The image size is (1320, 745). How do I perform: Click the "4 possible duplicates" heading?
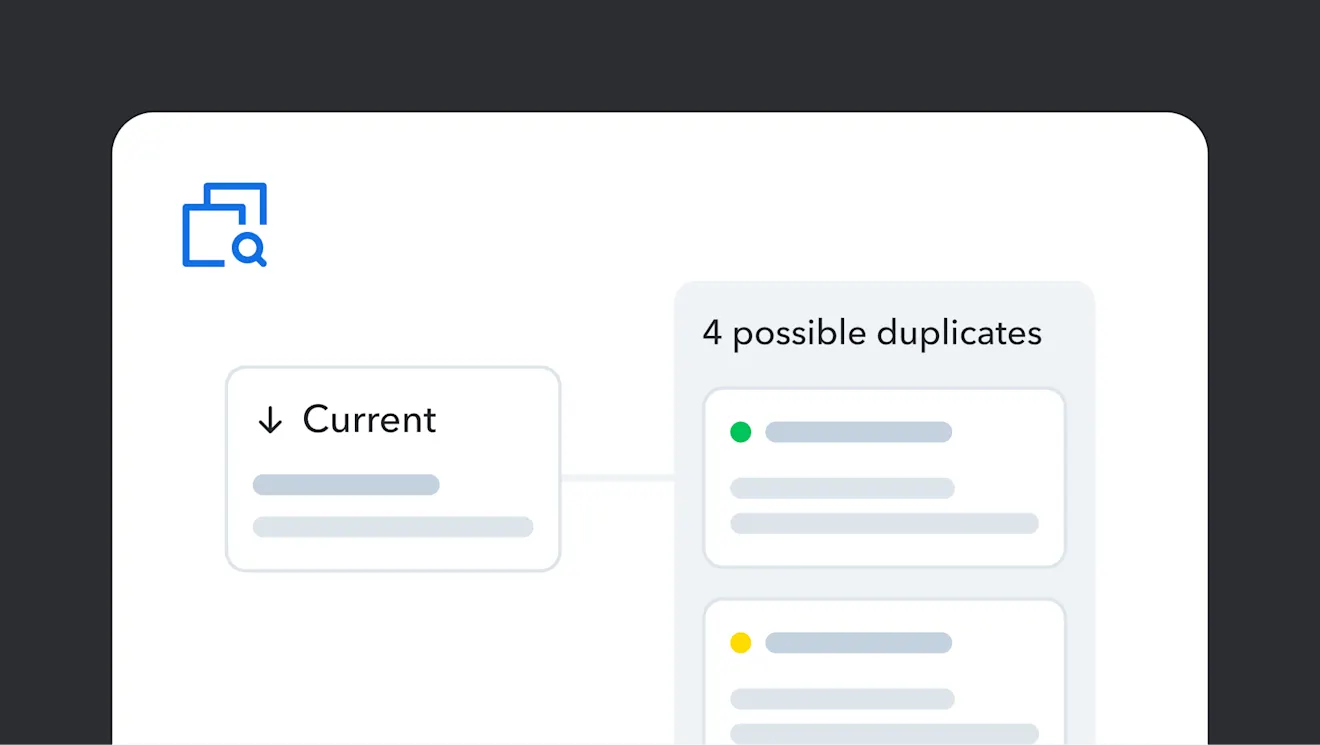(x=872, y=333)
